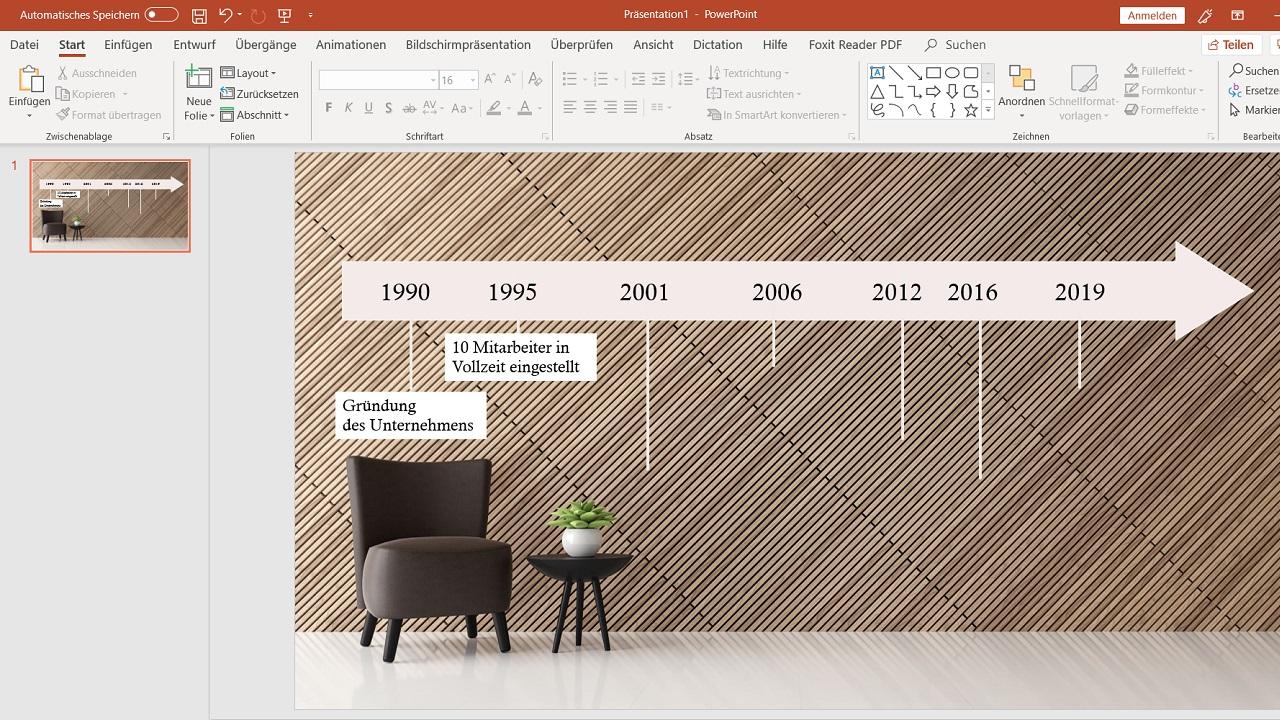Open the Undo history dropdown arrow
Image resolution: width=1280 pixels, height=720 pixels.
point(240,15)
